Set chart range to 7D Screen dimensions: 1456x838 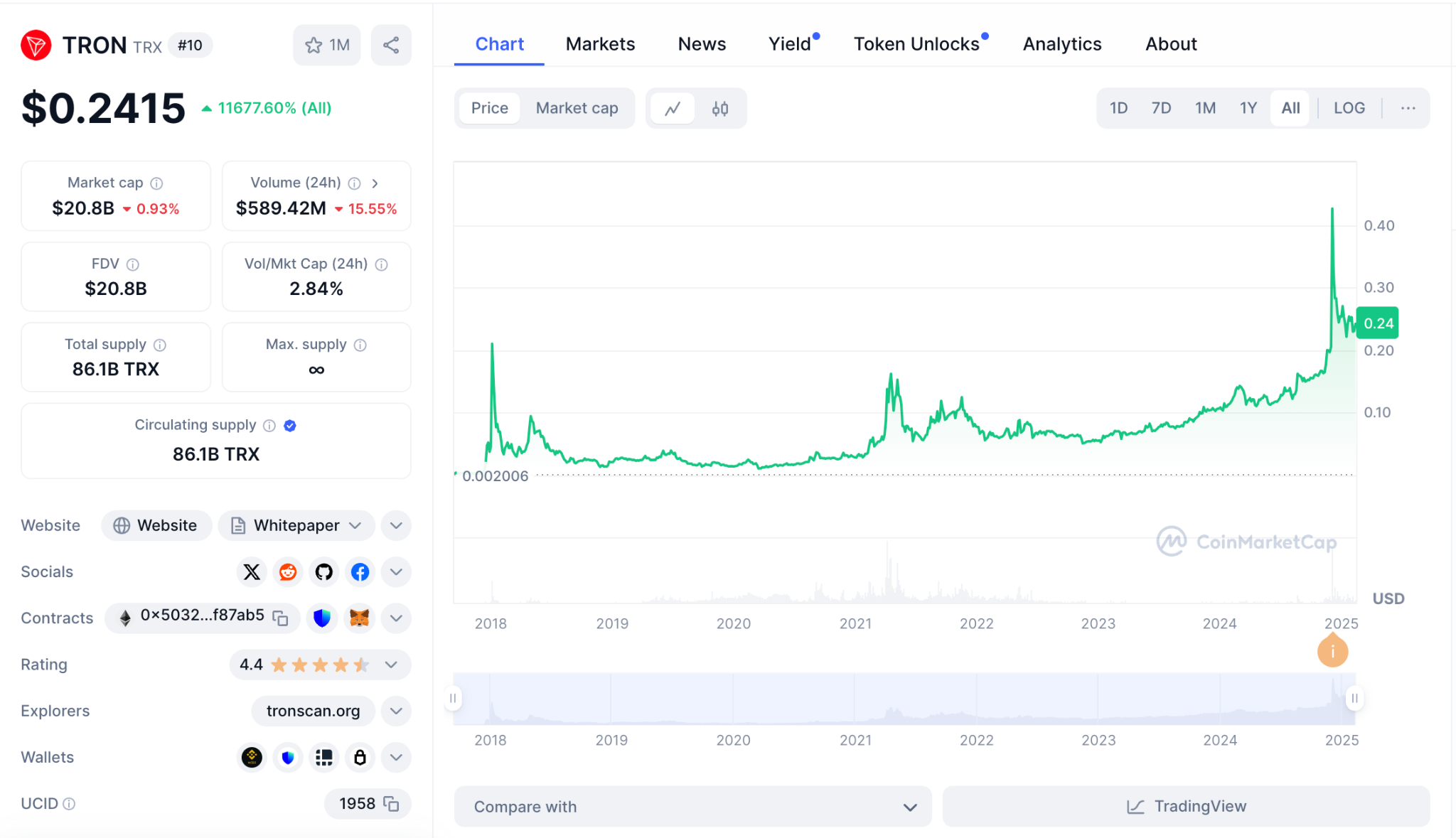click(x=1162, y=108)
